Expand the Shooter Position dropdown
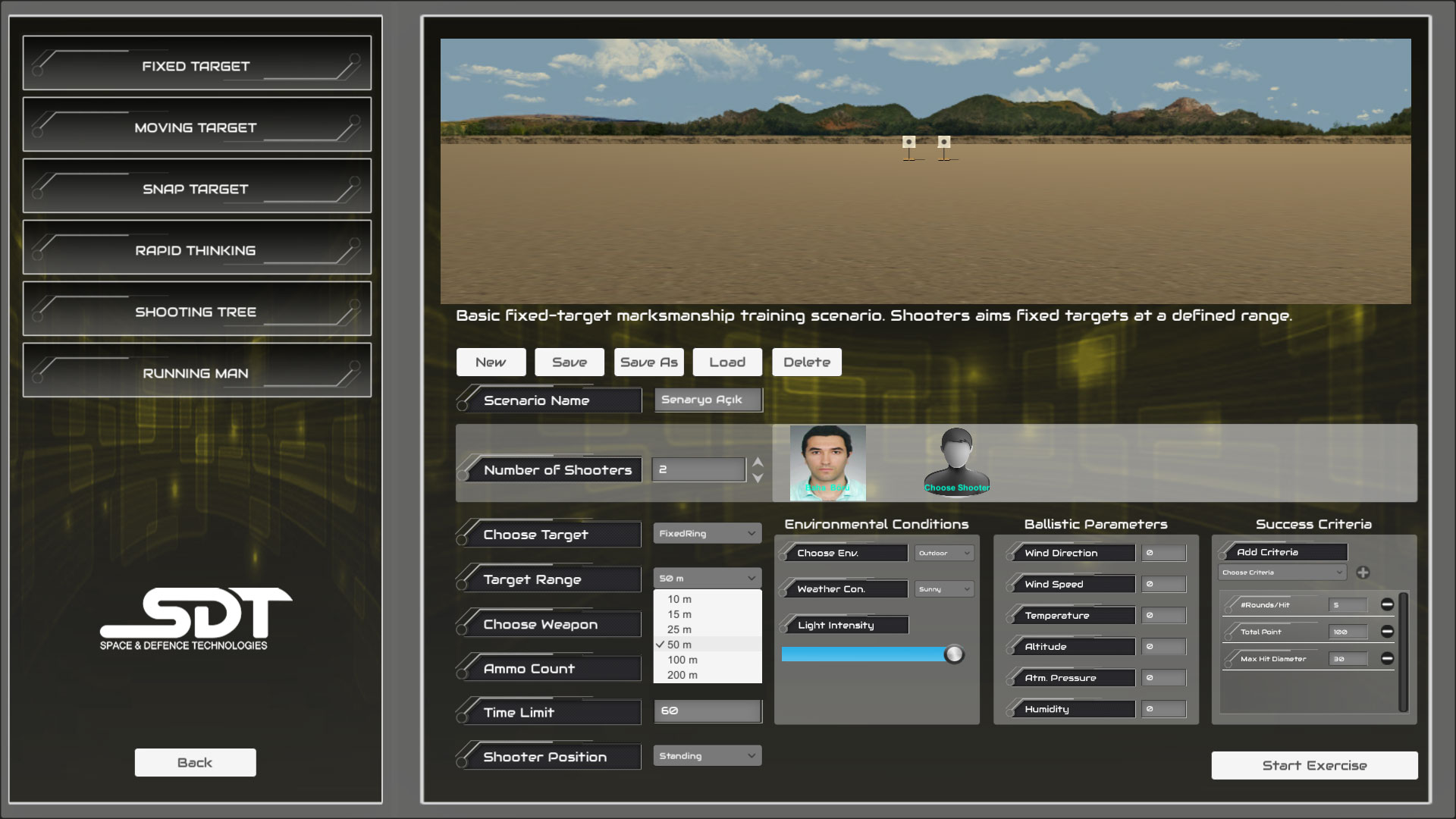This screenshot has width=1456, height=819. click(707, 756)
